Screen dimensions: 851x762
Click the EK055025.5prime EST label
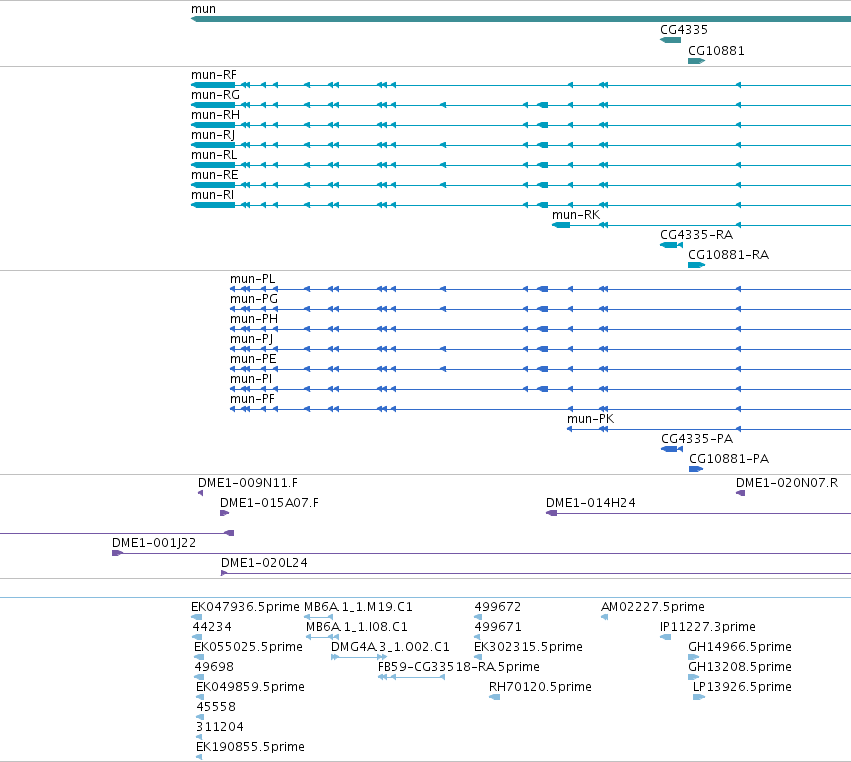tap(248, 646)
